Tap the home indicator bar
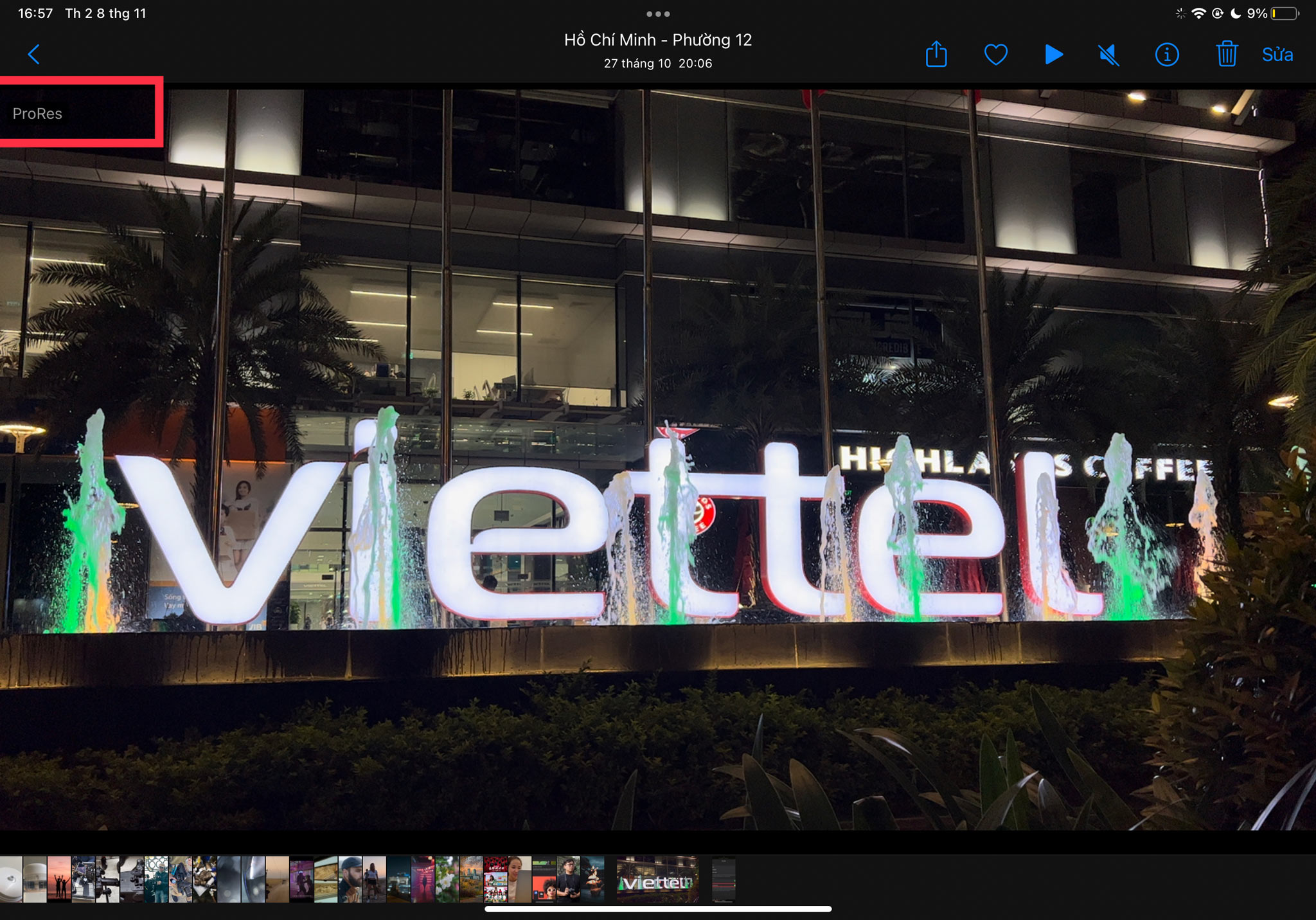The width and height of the screenshot is (1316, 920). (x=658, y=909)
